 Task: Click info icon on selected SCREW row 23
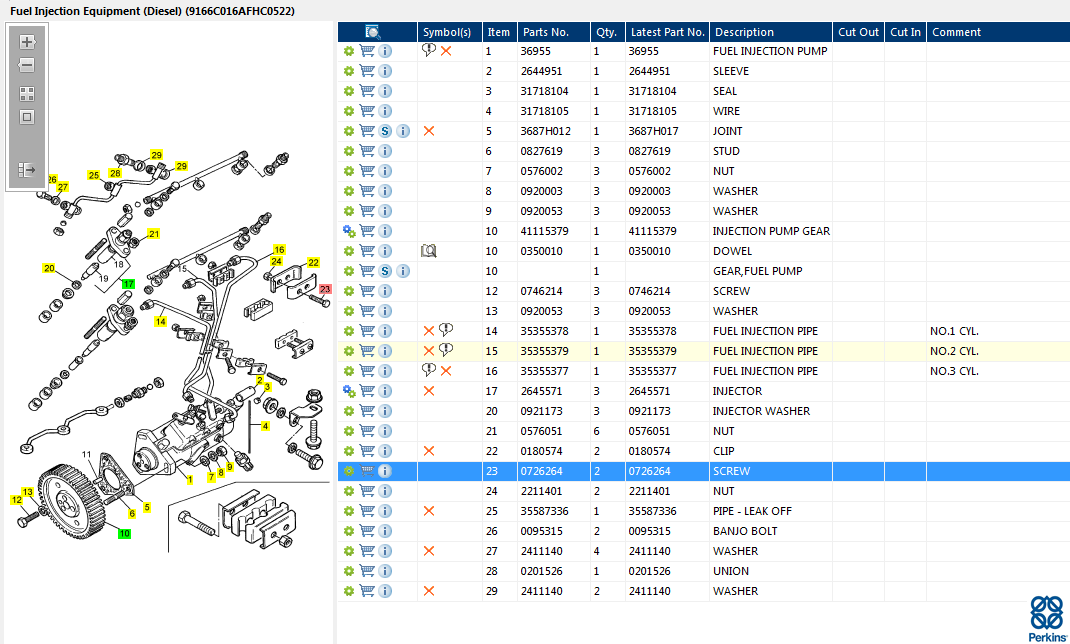coord(385,471)
